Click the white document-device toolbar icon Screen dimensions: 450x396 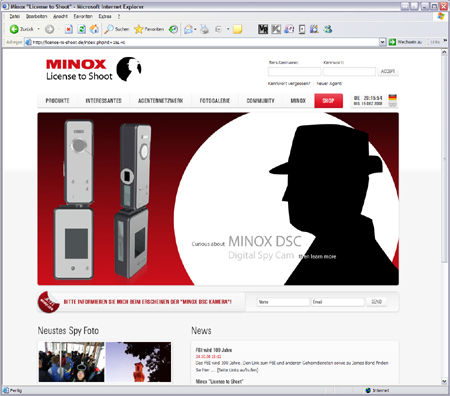(x=302, y=29)
